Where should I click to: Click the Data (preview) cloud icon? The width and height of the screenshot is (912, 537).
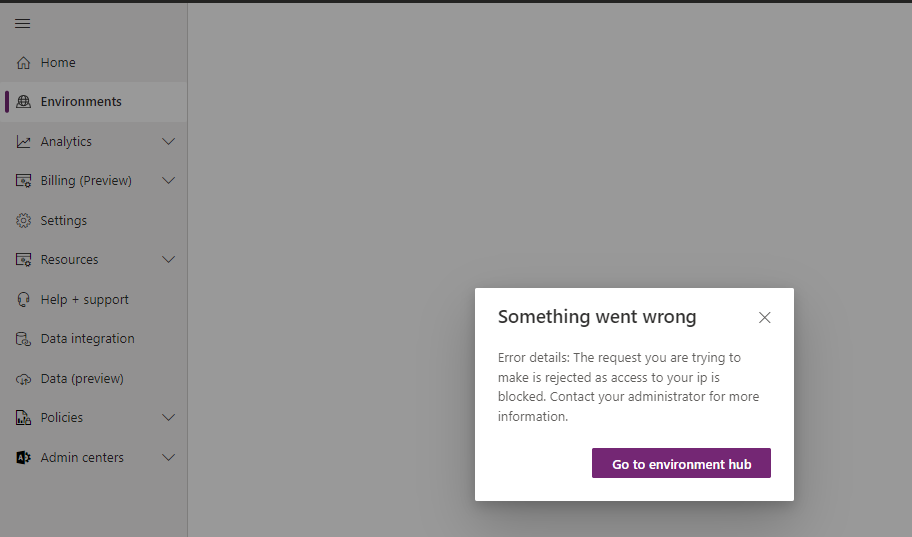pos(23,379)
